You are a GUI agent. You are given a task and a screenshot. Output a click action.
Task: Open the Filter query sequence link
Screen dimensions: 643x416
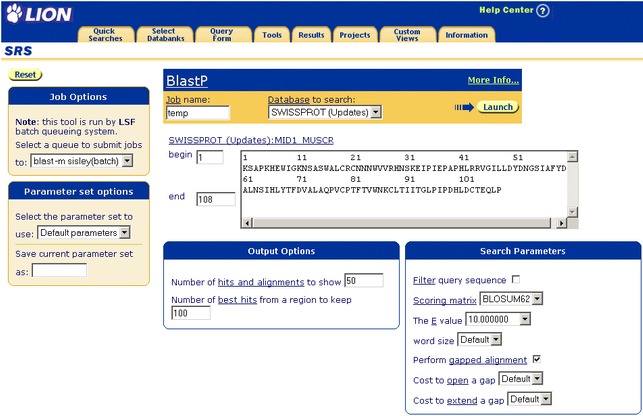[424, 280]
